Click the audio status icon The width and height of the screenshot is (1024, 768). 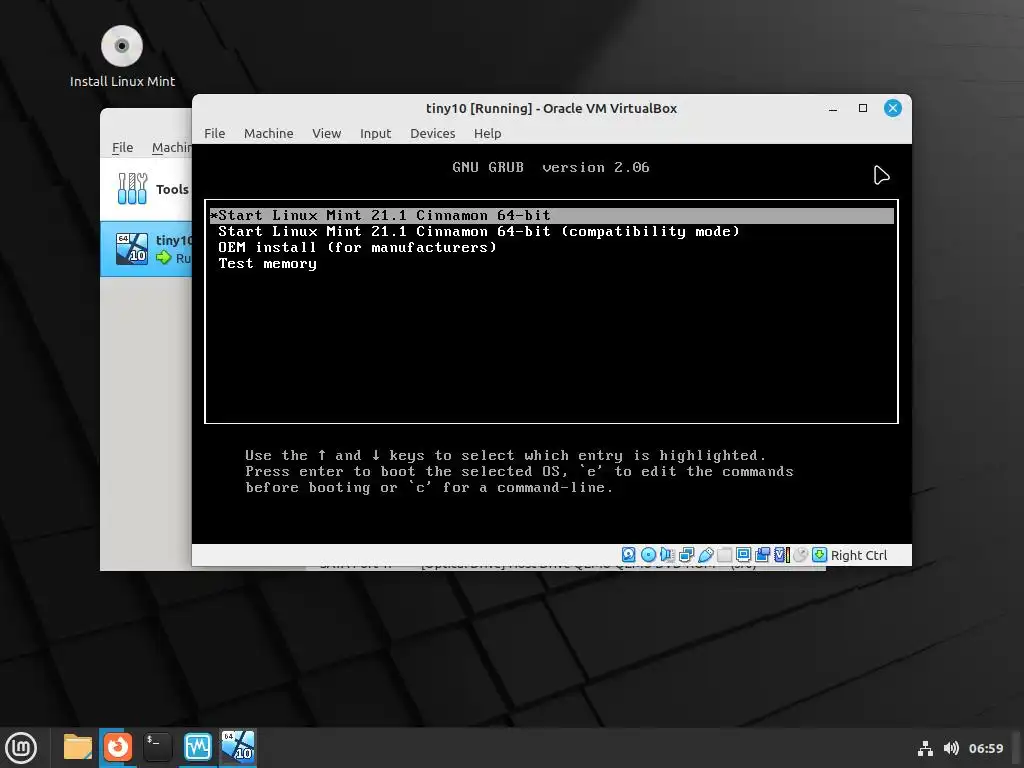(x=667, y=555)
